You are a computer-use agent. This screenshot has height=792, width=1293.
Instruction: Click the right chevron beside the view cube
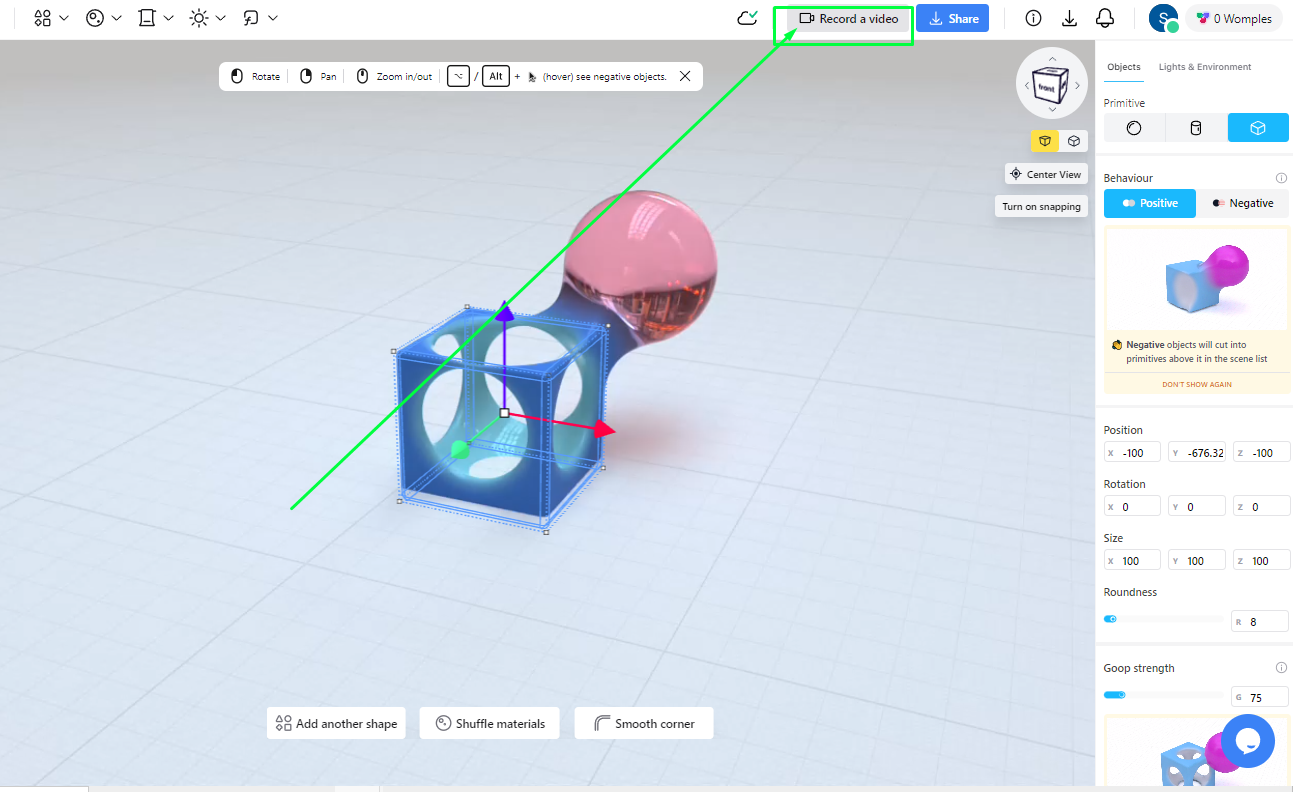click(1079, 85)
